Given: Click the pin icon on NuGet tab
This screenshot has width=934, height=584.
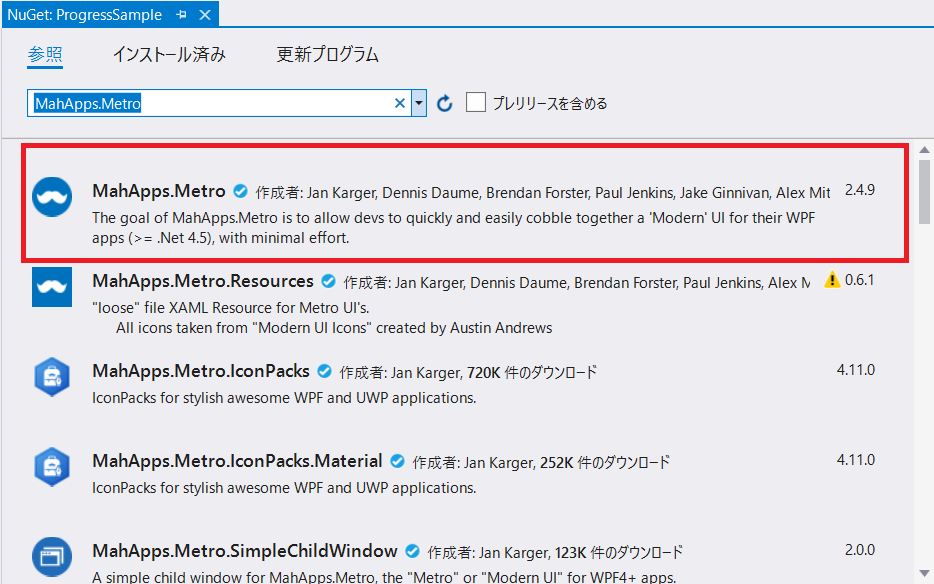Looking at the screenshot, I should click(x=182, y=15).
